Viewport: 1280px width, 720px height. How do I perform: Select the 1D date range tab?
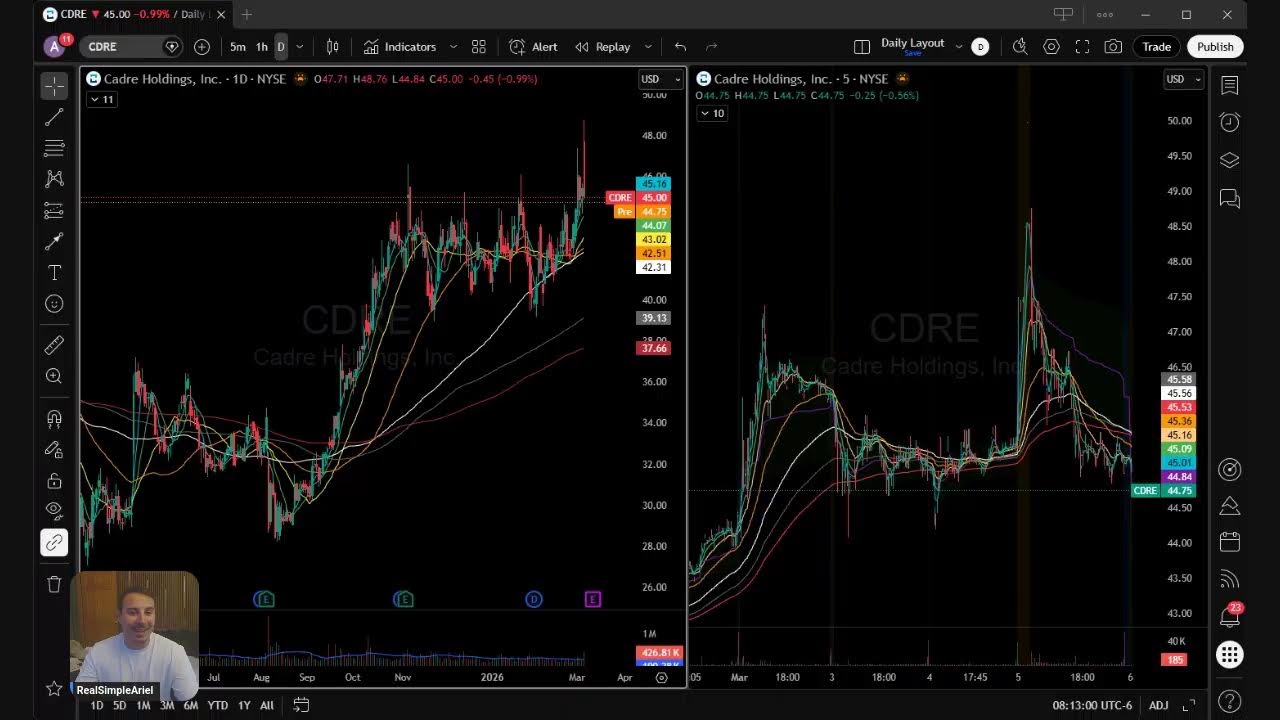96,705
